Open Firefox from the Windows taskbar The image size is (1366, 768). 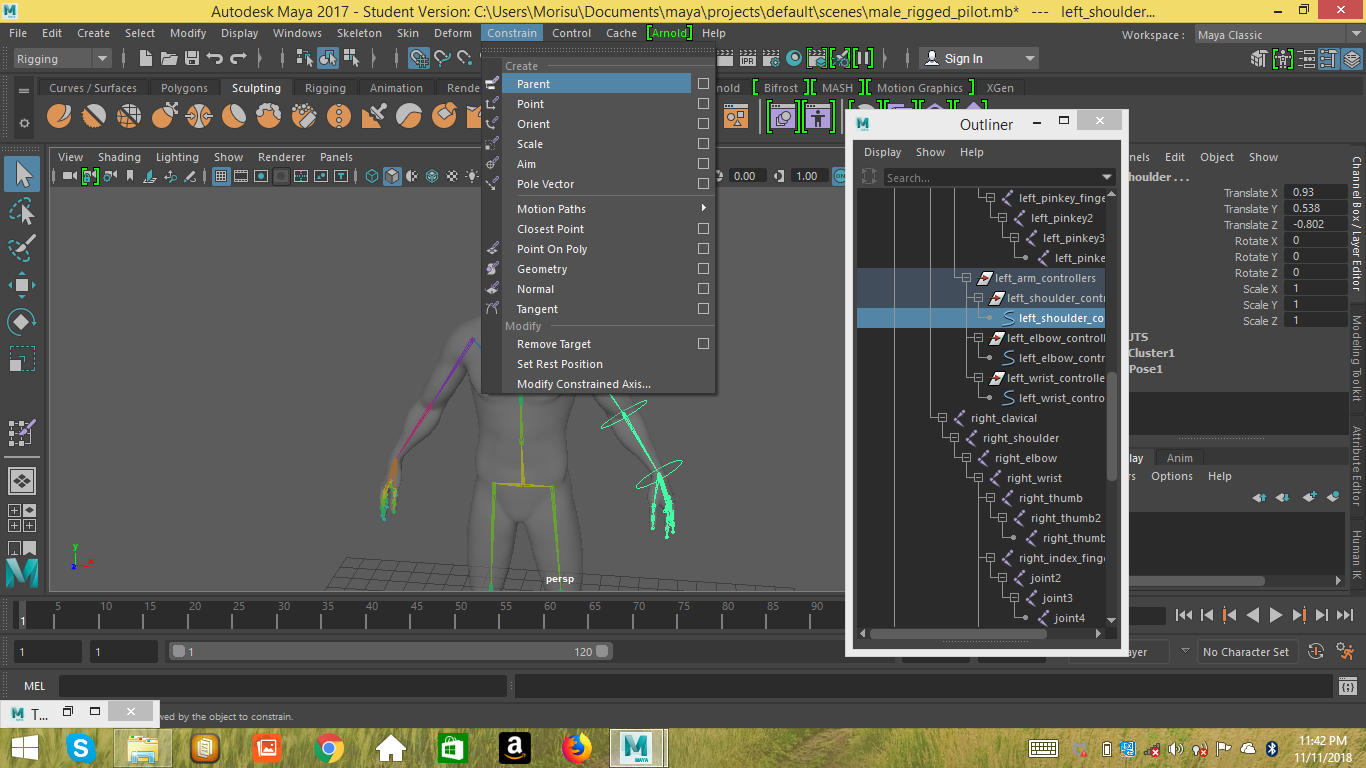pos(576,747)
